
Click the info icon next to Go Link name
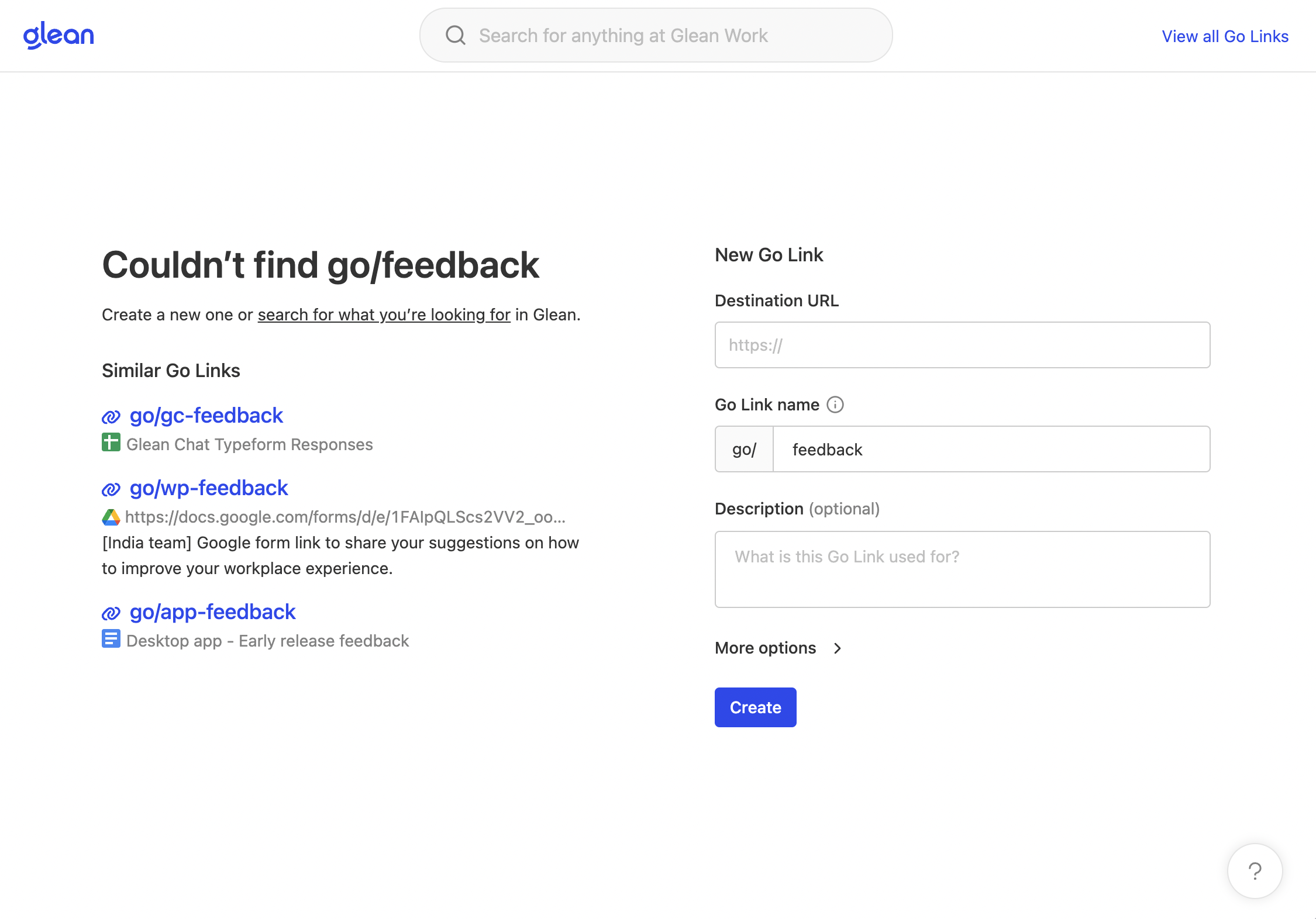[x=836, y=404]
